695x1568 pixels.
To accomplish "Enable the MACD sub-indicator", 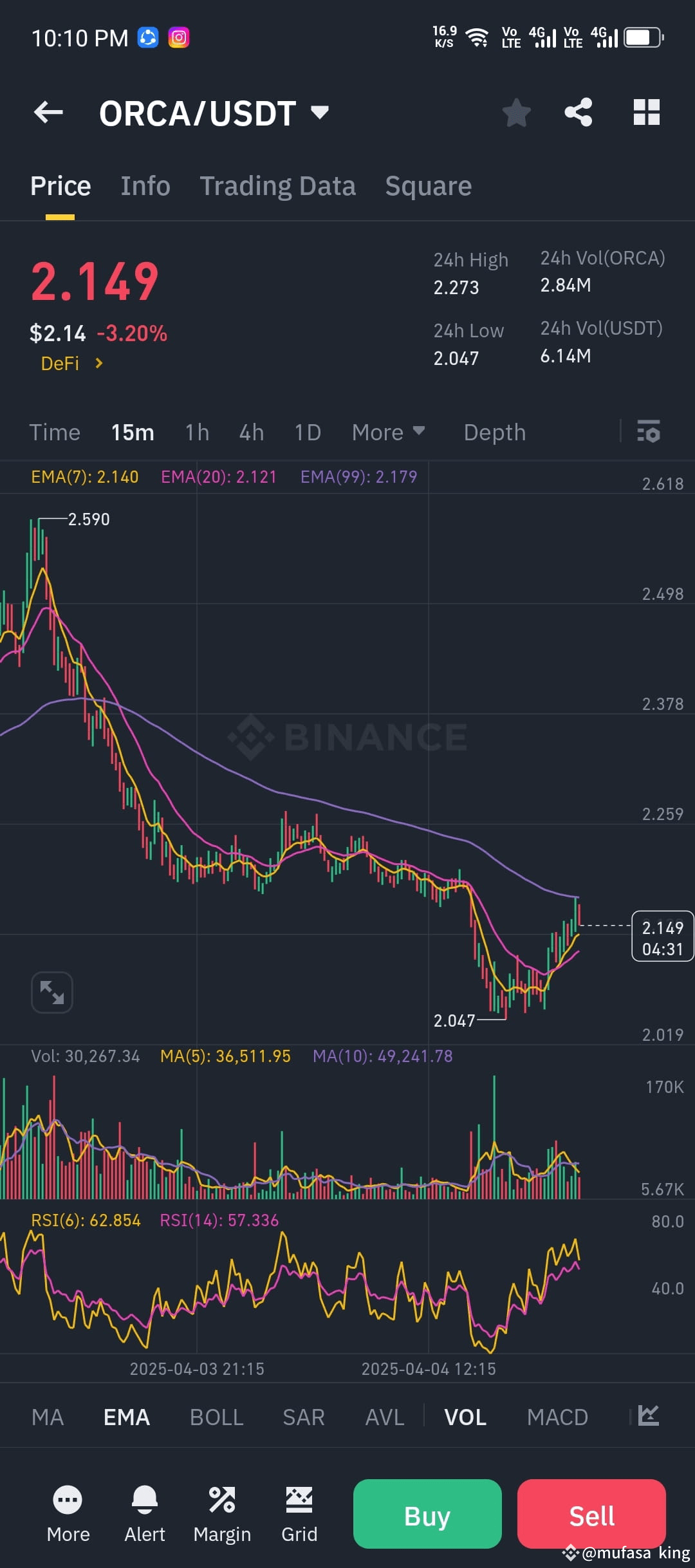I will click(557, 1417).
